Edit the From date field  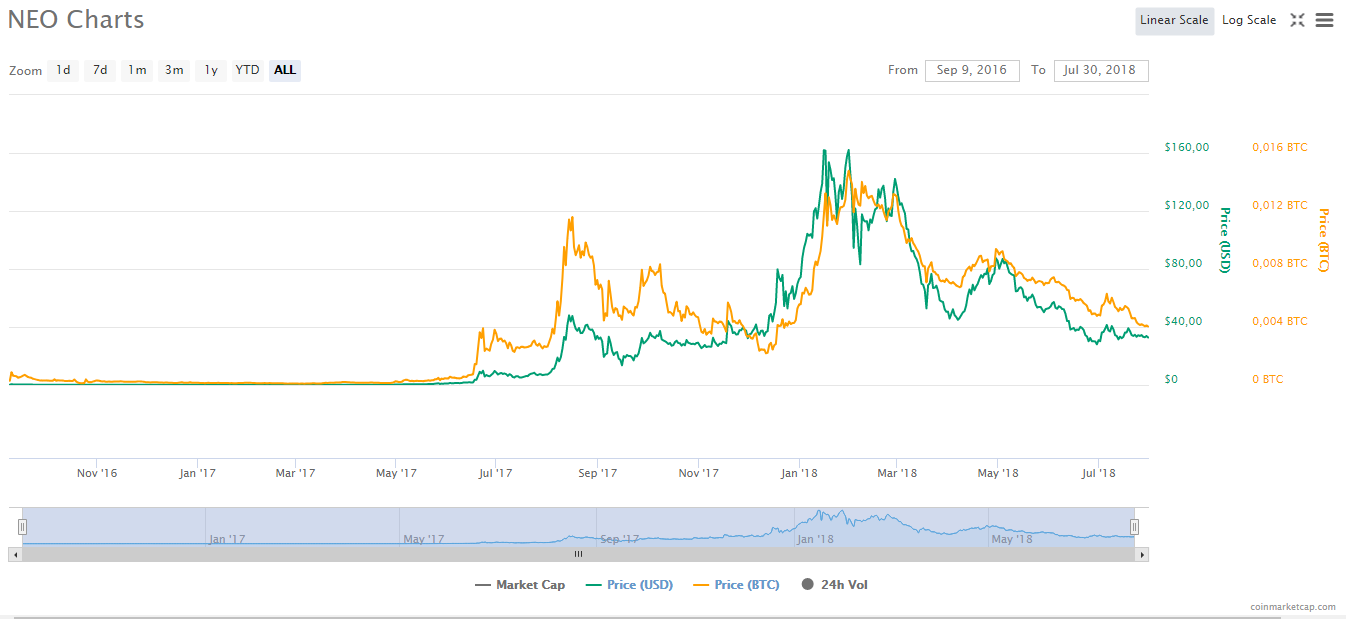[972, 70]
